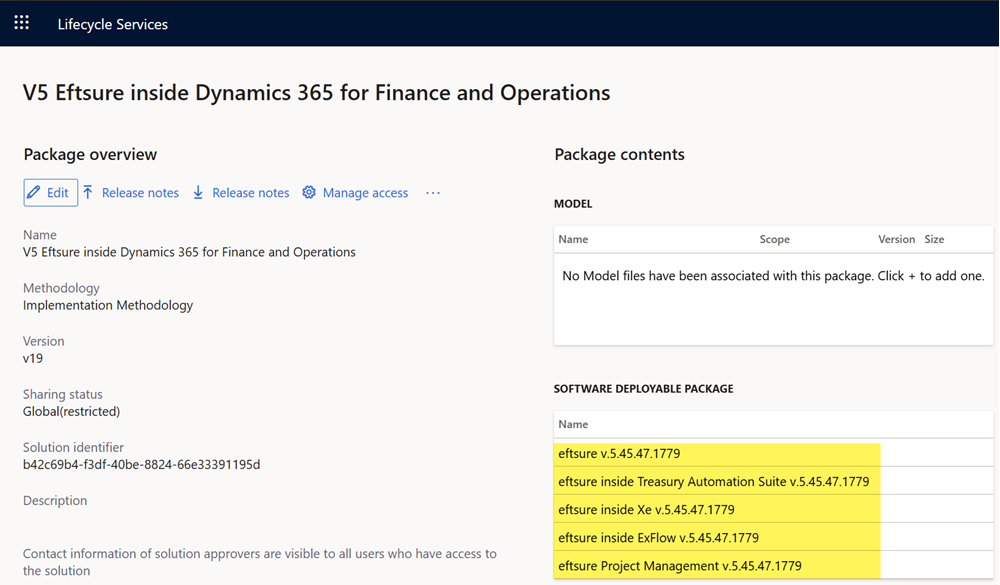Click the pencil icon in Edit button
This screenshot has width=1000, height=585.
34,192
